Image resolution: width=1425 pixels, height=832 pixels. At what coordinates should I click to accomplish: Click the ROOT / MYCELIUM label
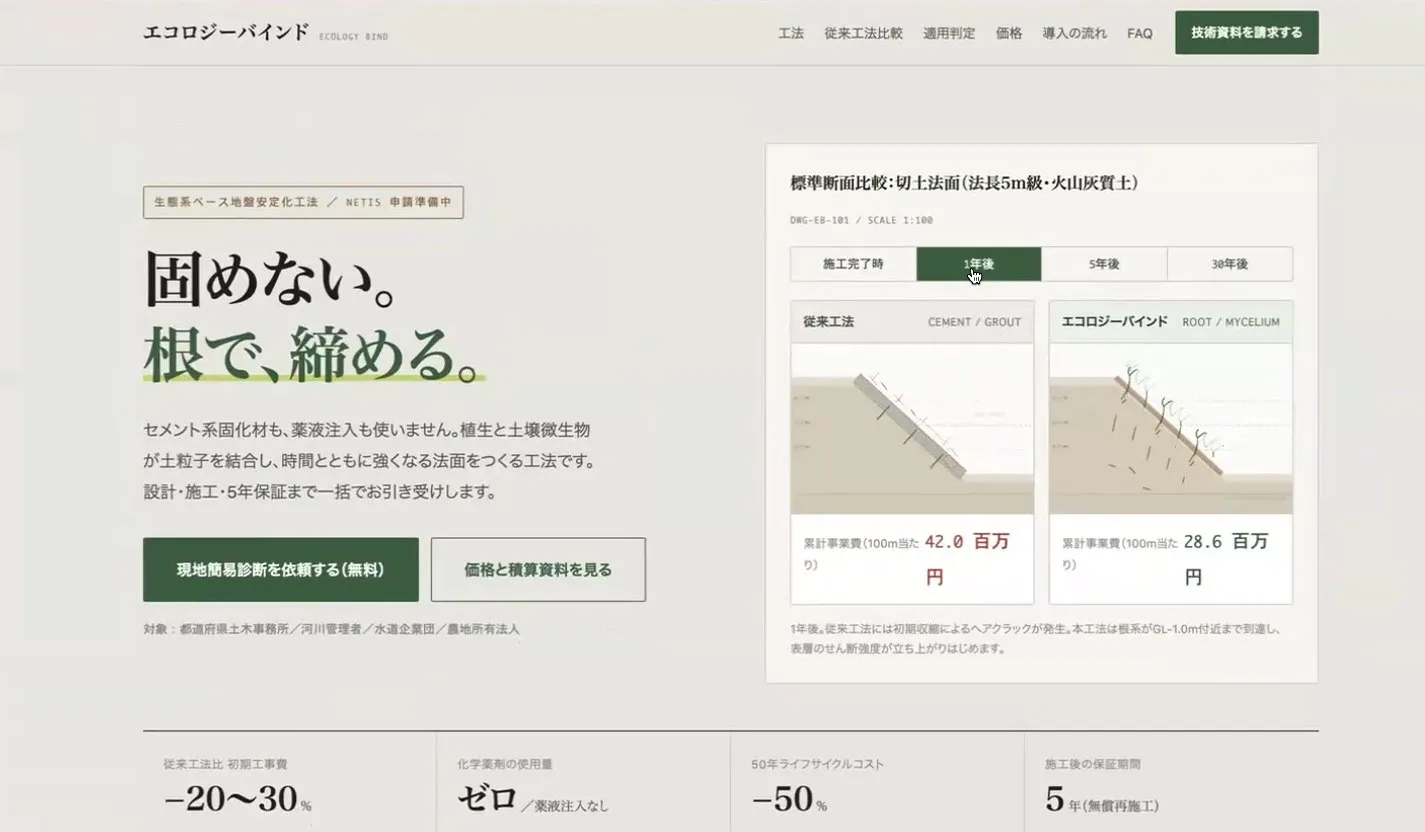pyautogui.click(x=1231, y=322)
